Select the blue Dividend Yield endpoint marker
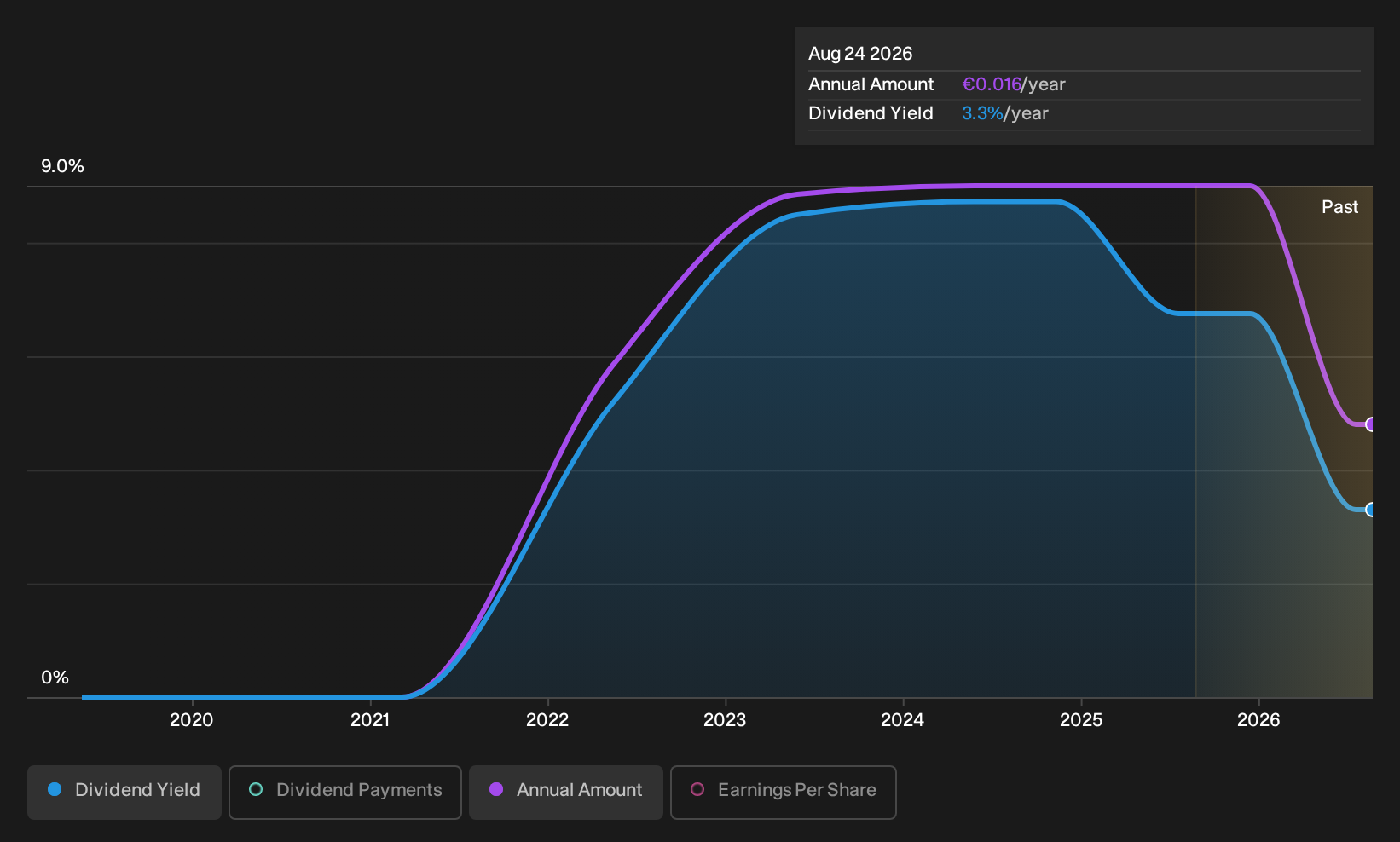This screenshot has height=842, width=1400. coord(1370,510)
